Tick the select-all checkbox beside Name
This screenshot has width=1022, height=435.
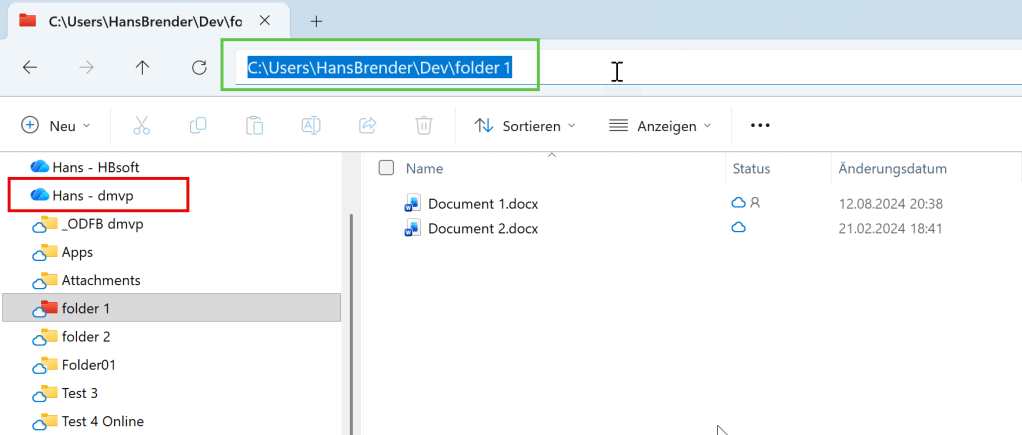click(x=386, y=168)
